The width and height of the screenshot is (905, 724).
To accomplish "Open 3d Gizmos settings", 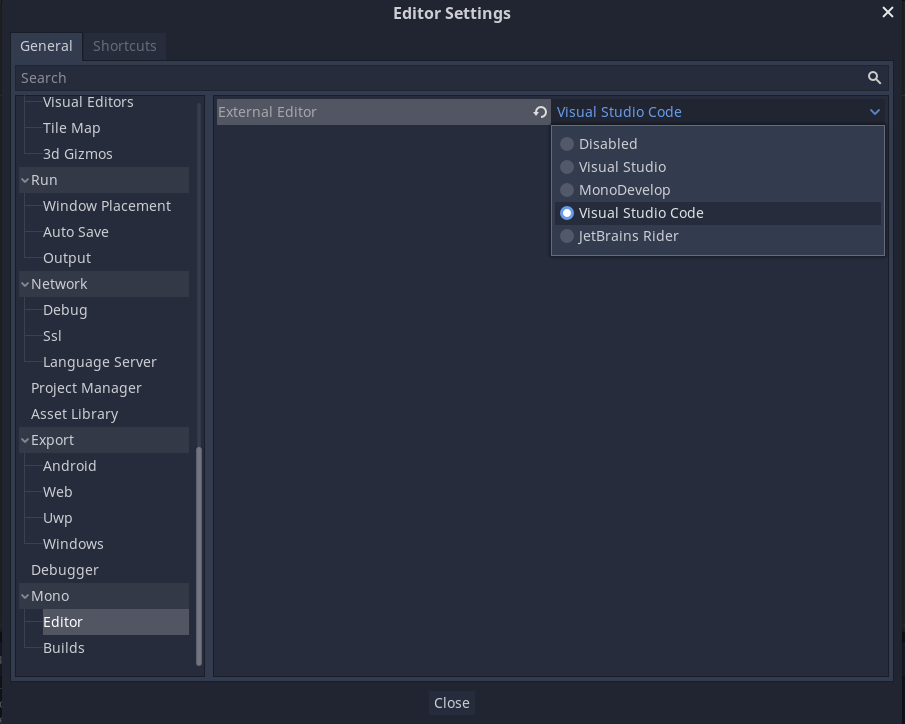I will pos(77,154).
